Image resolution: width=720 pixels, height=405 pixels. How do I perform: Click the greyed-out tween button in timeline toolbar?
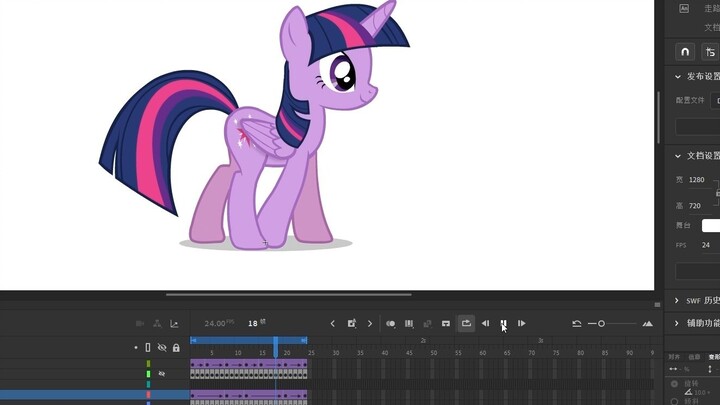427,324
